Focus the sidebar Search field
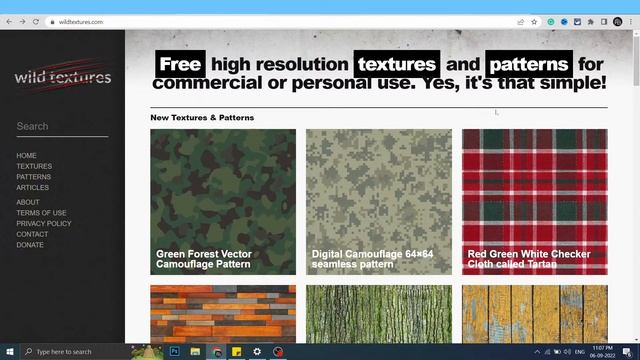Viewport: 640px width, 360px height. (62, 127)
